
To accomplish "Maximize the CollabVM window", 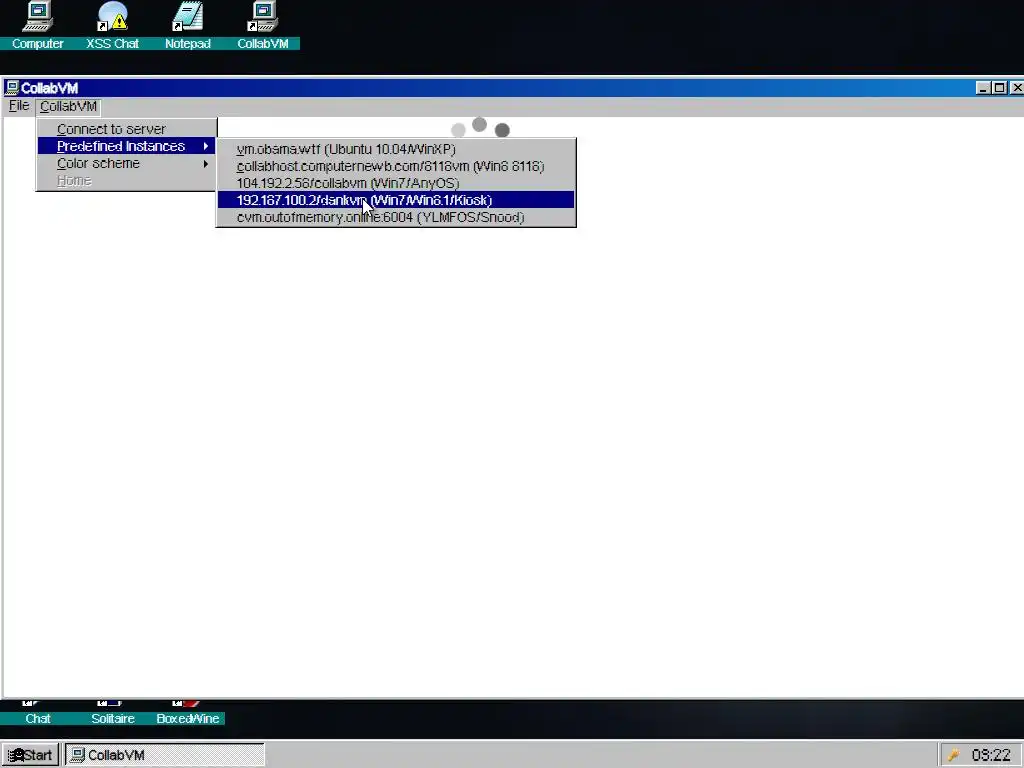I will point(999,88).
